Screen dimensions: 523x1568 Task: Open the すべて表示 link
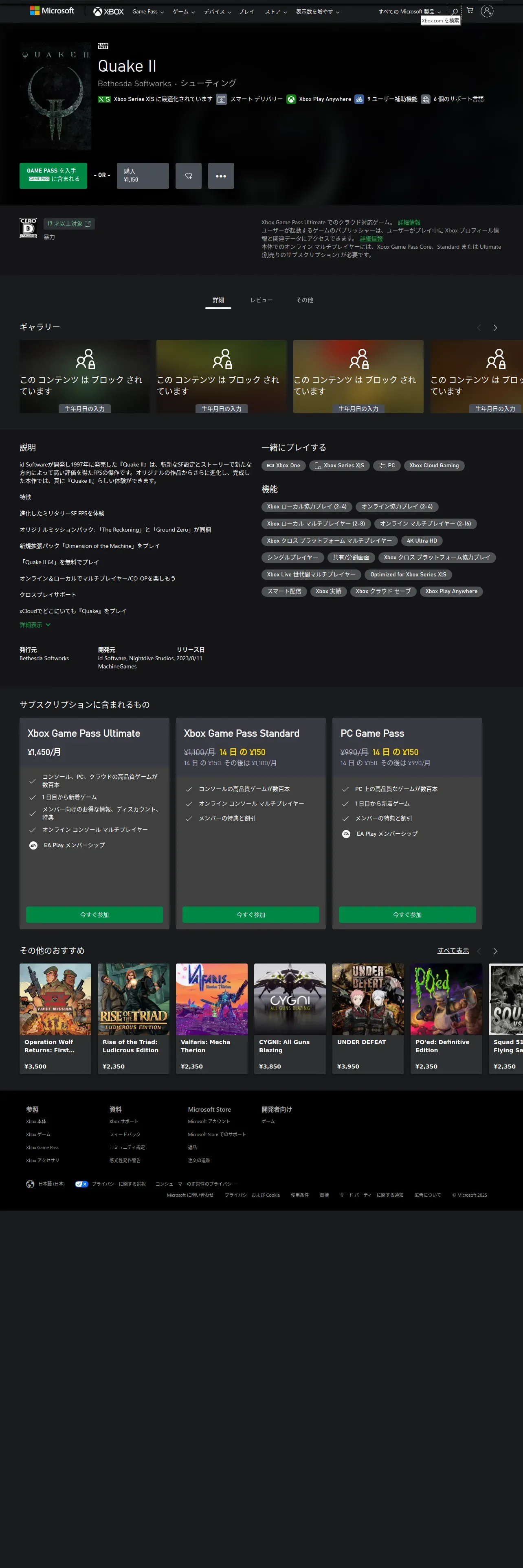tap(454, 951)
